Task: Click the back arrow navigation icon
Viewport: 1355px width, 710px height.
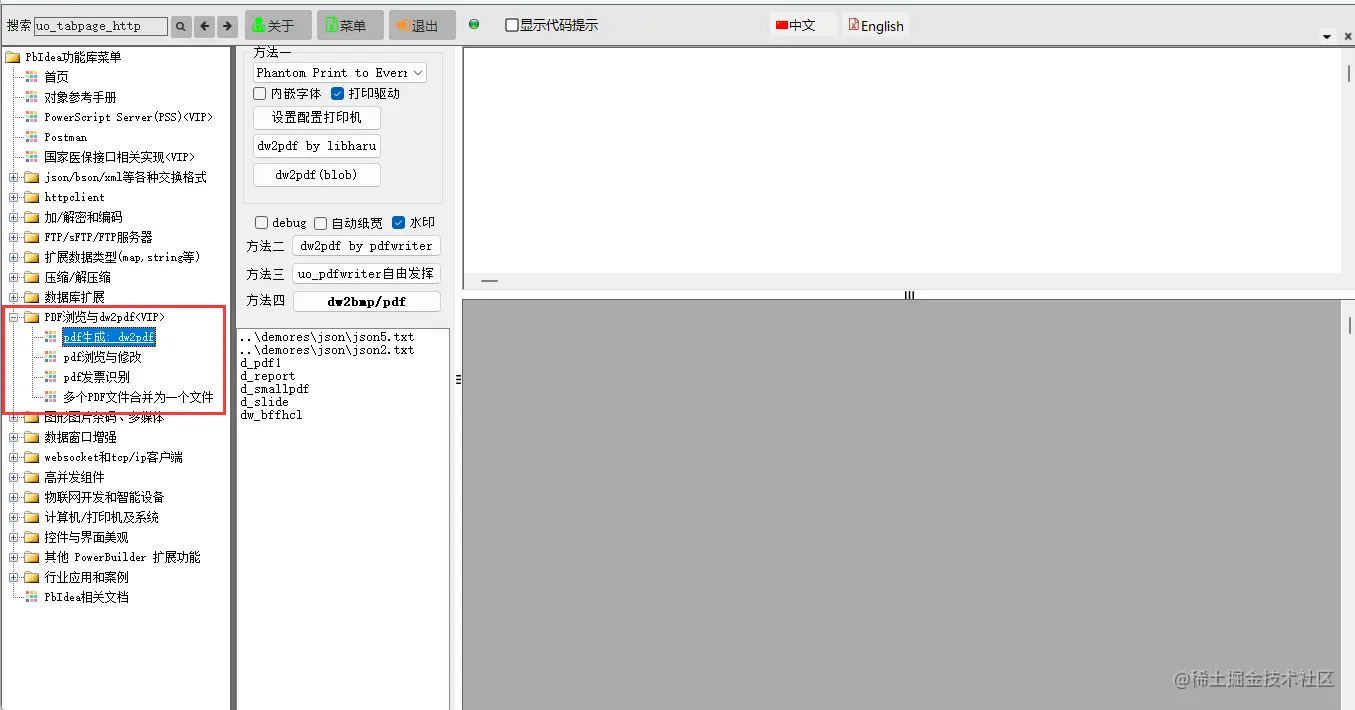Action: tap(203, 26)
